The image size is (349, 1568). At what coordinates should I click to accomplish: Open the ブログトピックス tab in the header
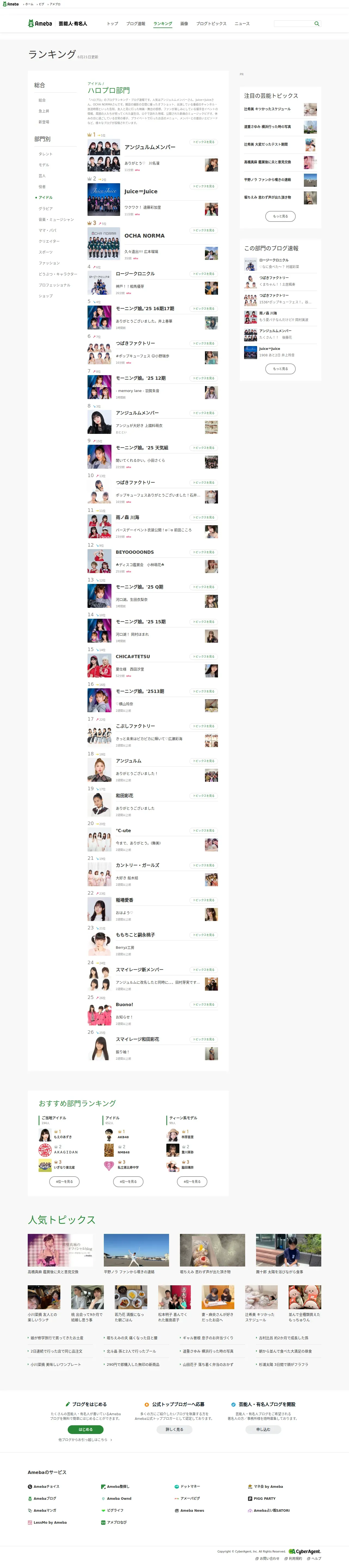coord(211,24)
